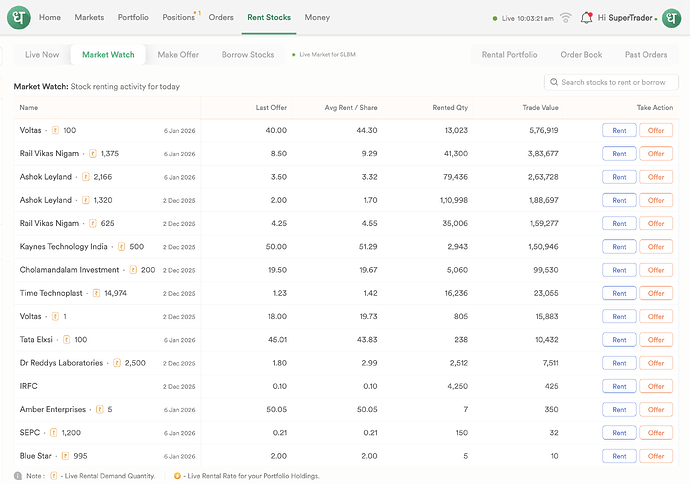This screenshot has height=484, width=690.
Task: Click the Dr Reddys Laboratories stock name
Action: pyautogui.click(x=61, y=363)
